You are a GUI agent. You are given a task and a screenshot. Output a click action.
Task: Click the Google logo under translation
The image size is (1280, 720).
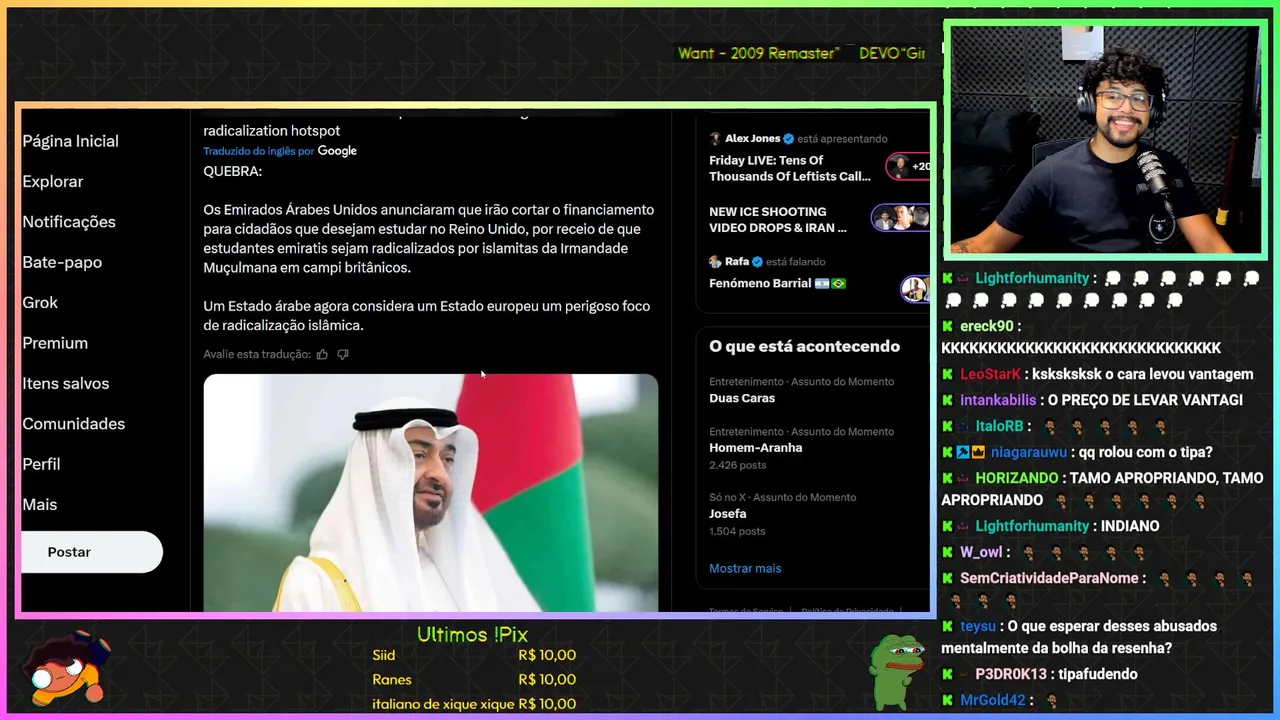[337, 151]
